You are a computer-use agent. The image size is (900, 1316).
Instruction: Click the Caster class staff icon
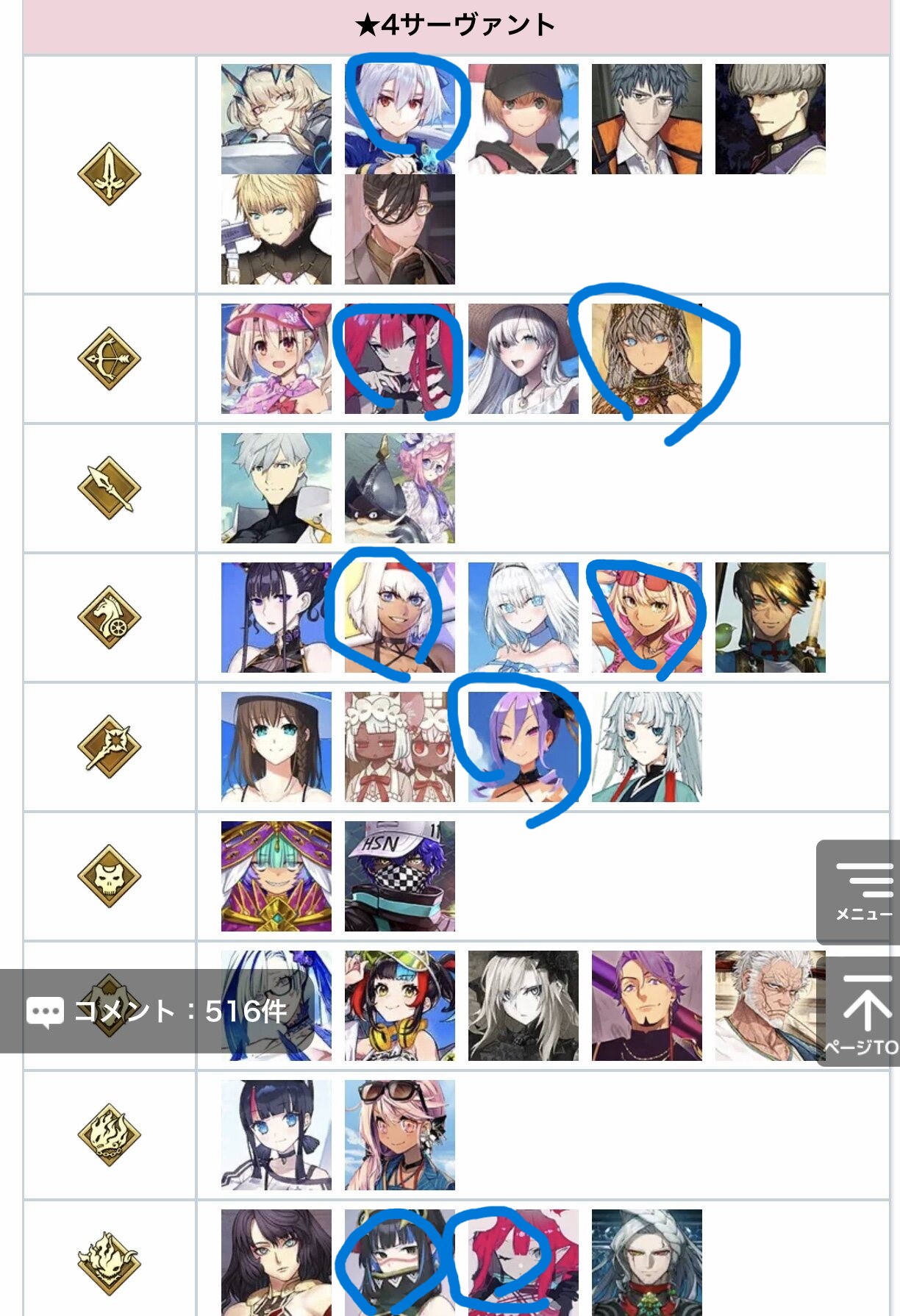(109, 747)
